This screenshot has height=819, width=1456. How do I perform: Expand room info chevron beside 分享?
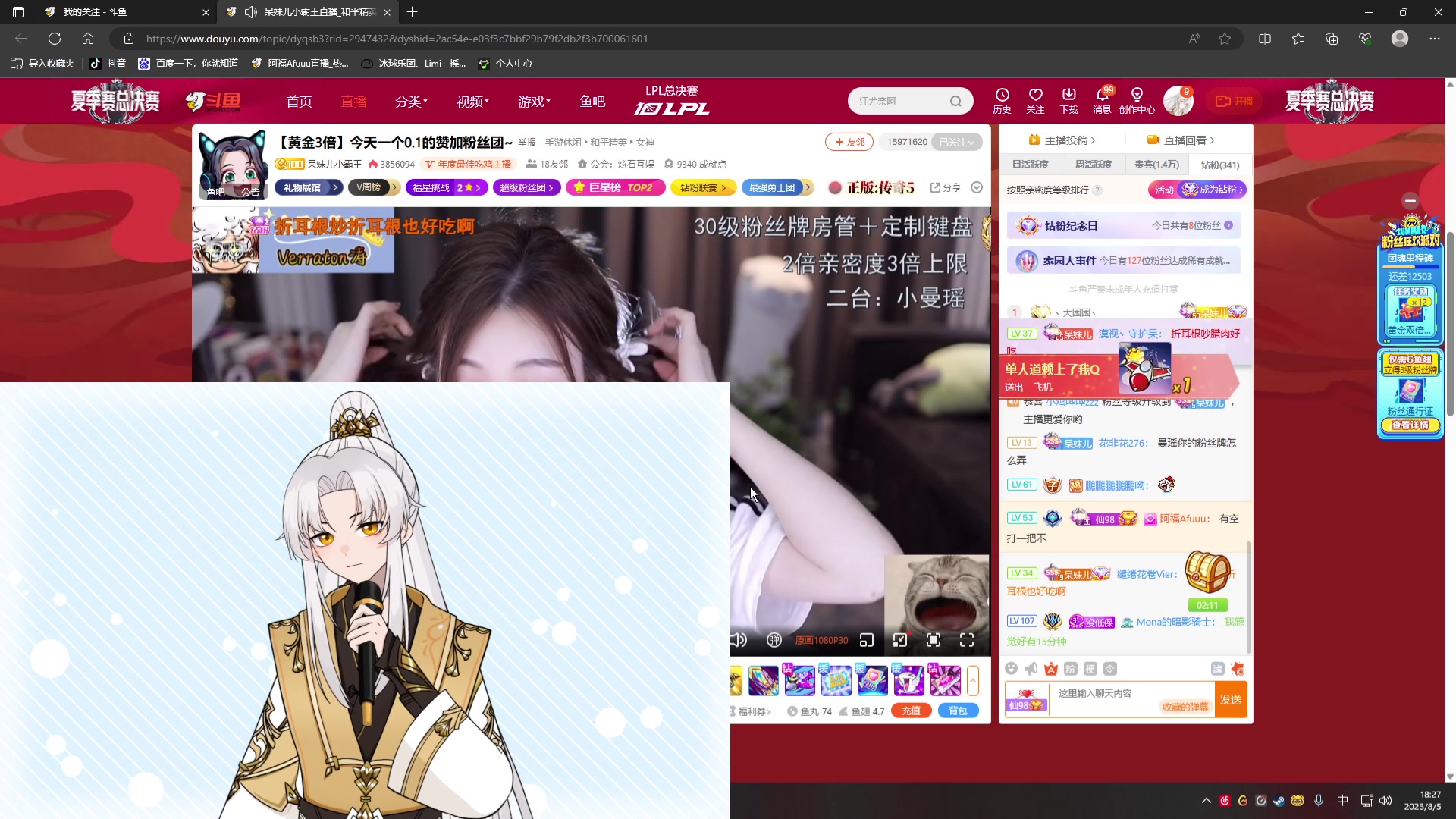click(x=977, y=187)
